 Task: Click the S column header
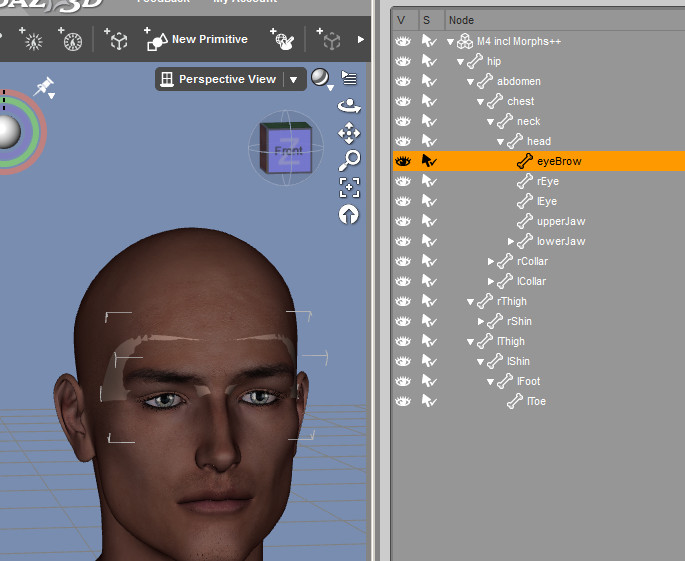426,20
